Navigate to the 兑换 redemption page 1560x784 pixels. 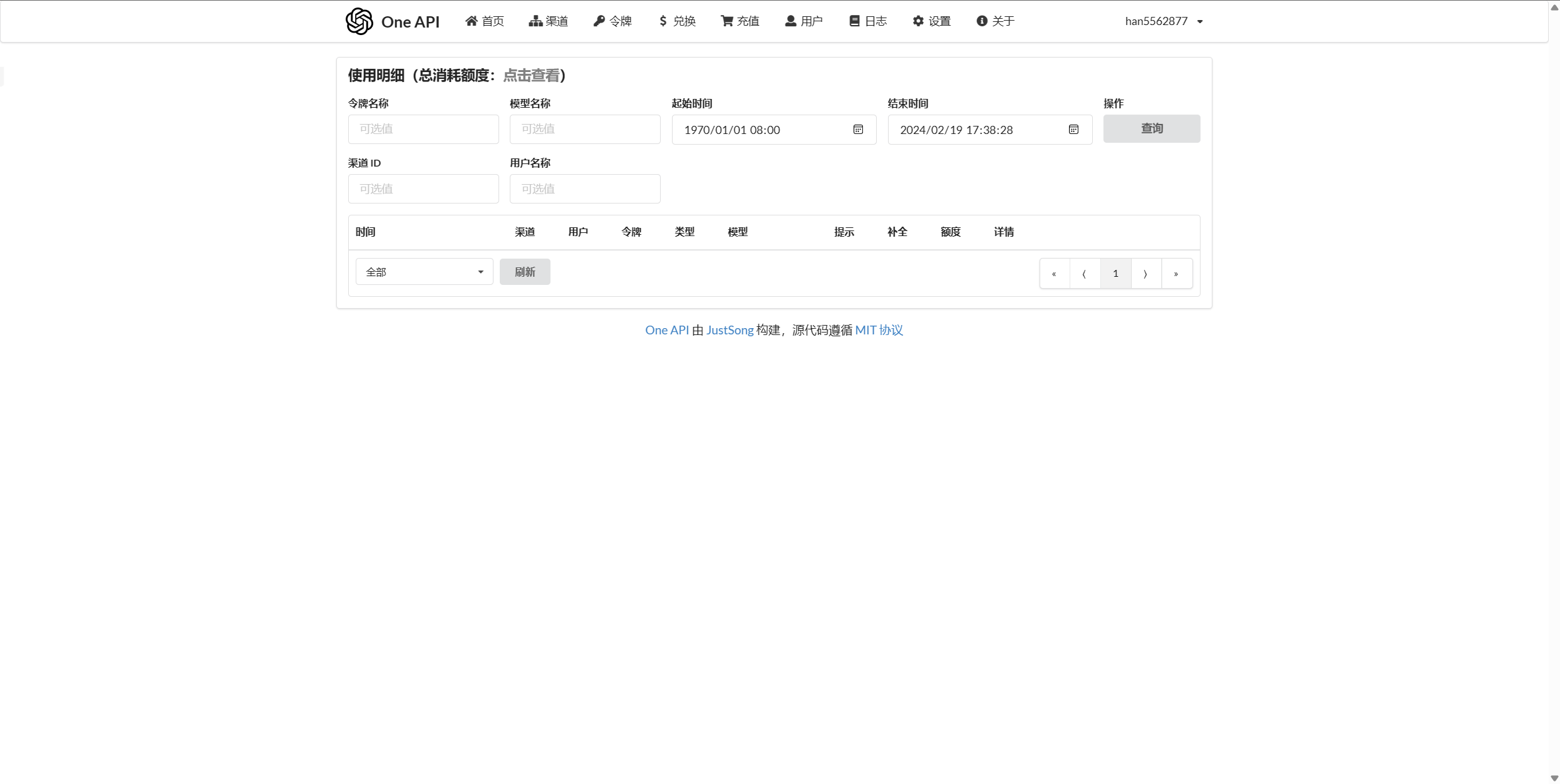[x=676, y=21]
